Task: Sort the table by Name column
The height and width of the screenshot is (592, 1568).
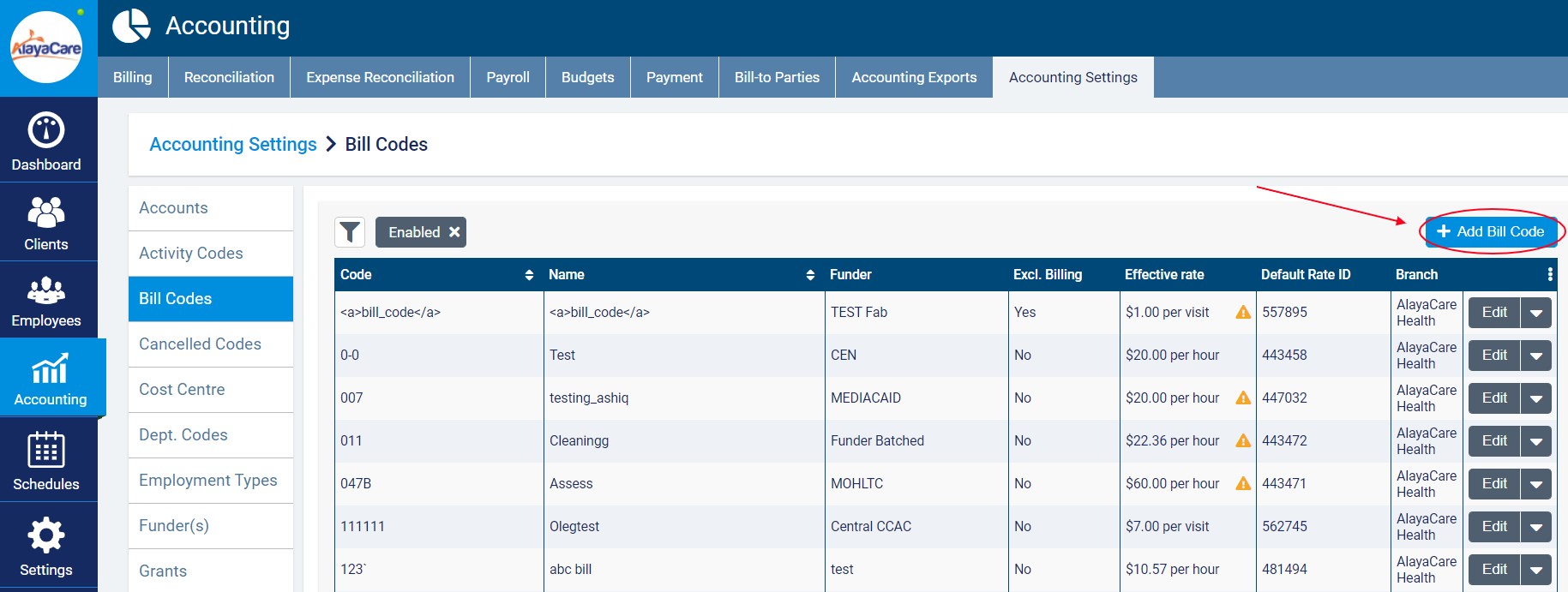Action: tap(810, 275)
